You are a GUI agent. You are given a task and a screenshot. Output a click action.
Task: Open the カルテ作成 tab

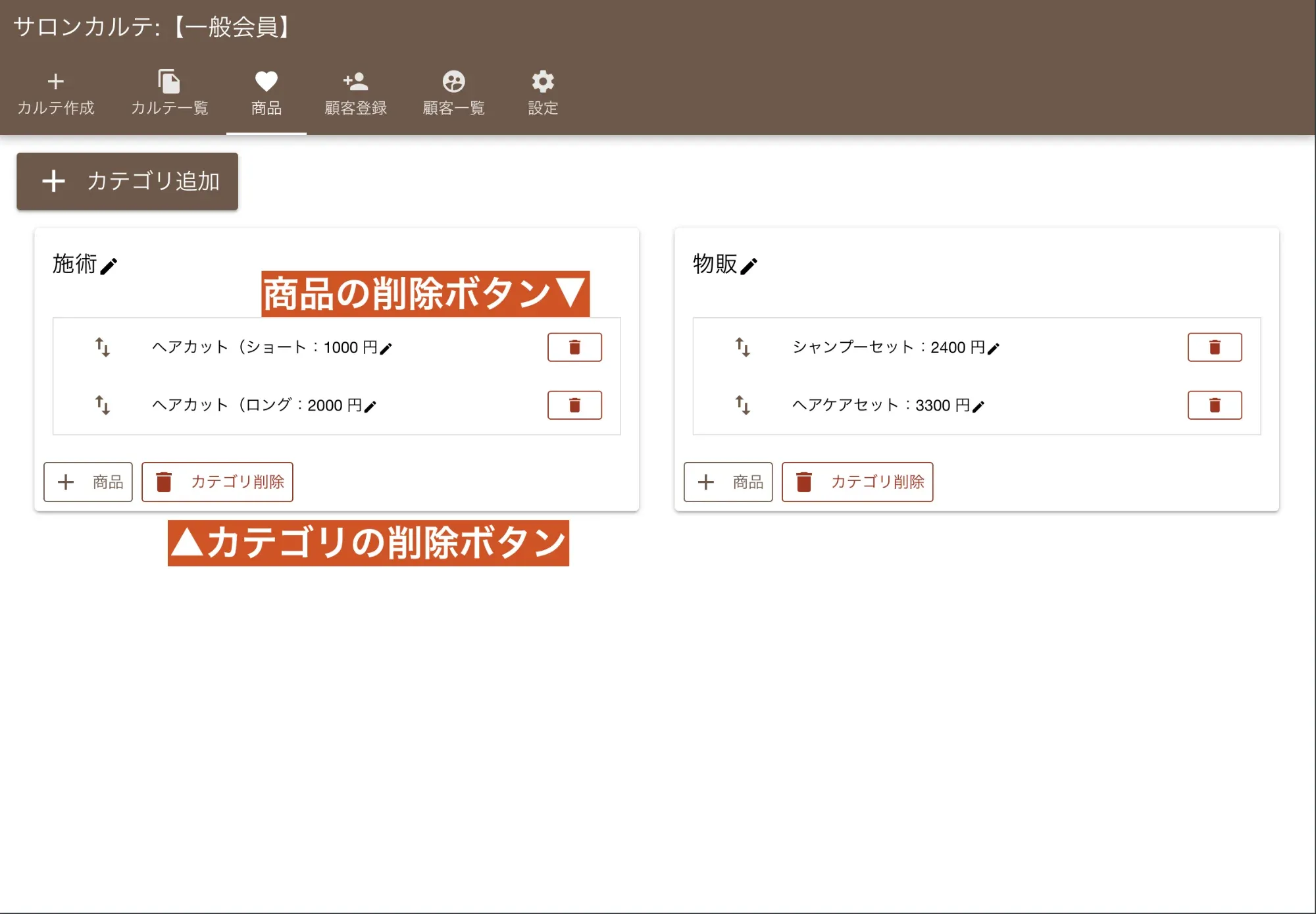pos(56,93)
